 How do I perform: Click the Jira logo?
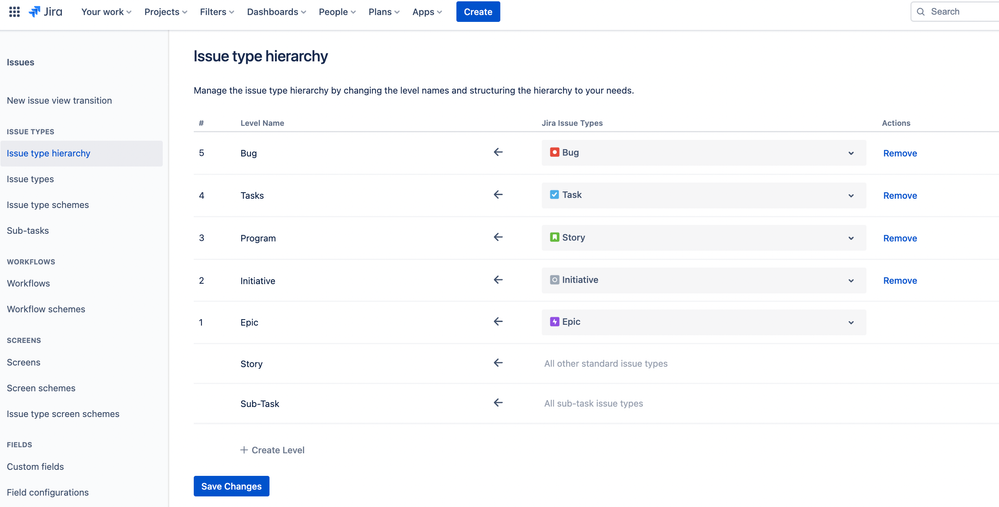pos(46,12)
